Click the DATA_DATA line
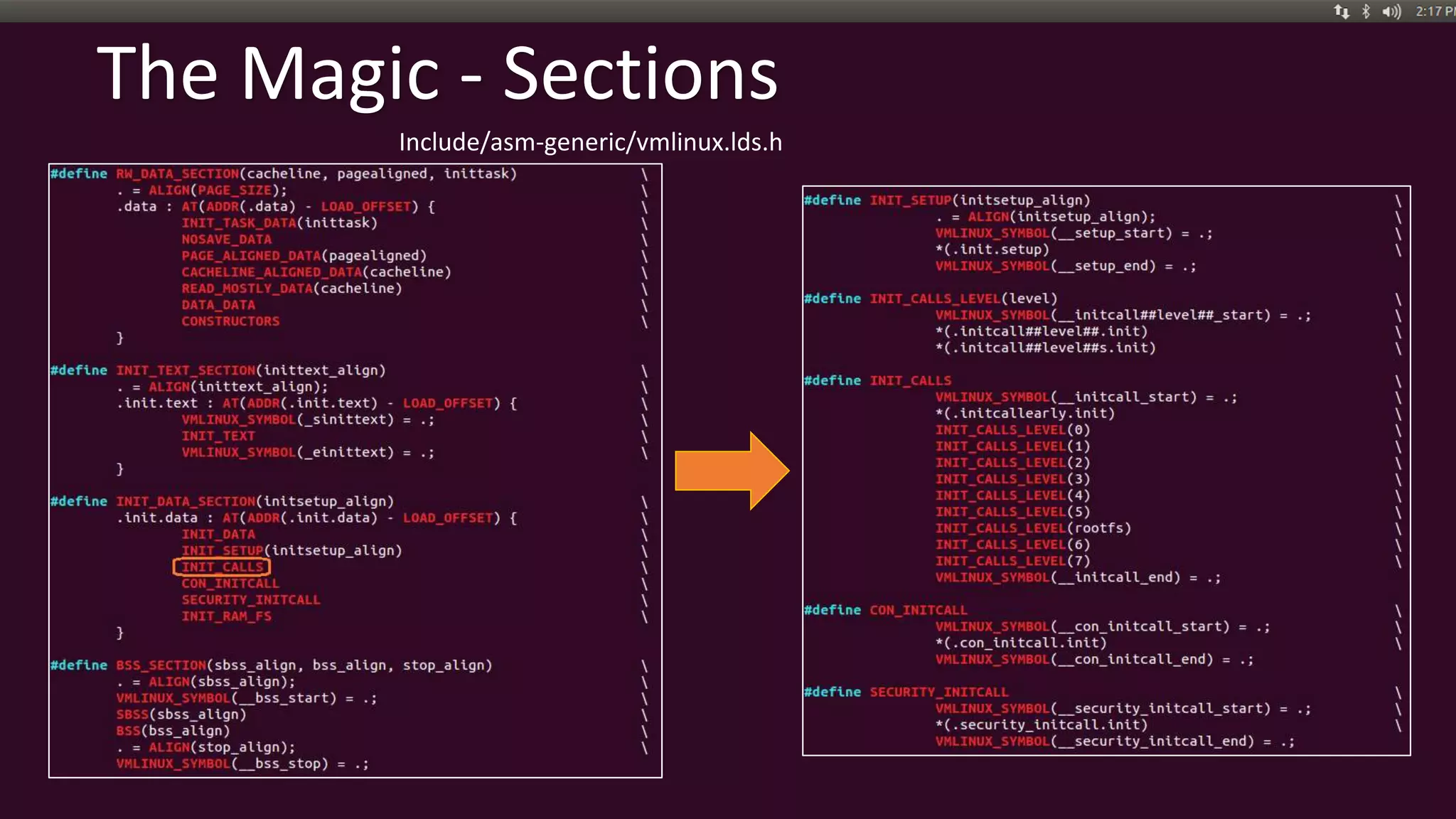 click(x=218, y=304)
